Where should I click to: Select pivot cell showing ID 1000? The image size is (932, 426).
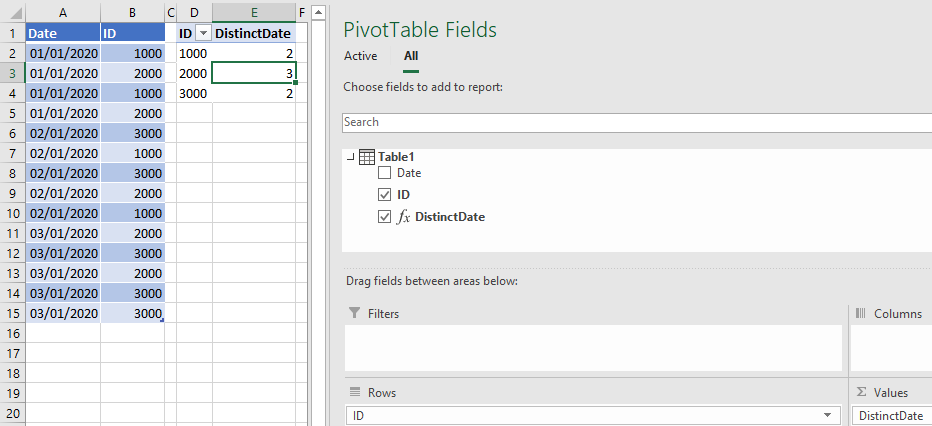(x=194, y=53)
